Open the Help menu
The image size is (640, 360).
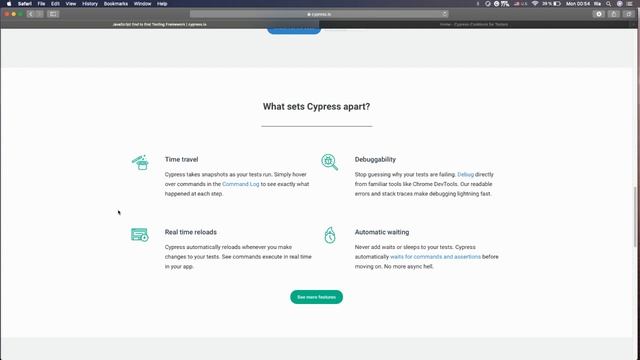tap(162, 4)
